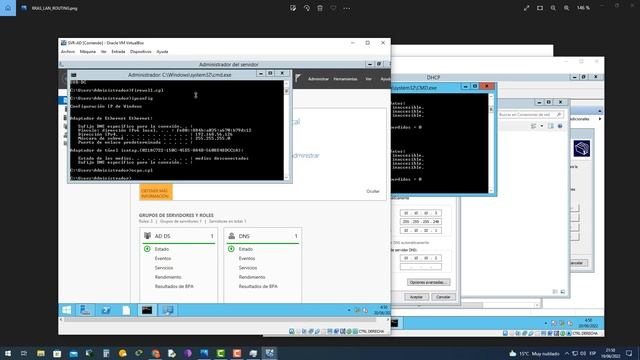Click Opciones avanzadas button in IP properties dialog
Image resolution: width=640 pixels, height=360 pixels.
pos(429,282)
